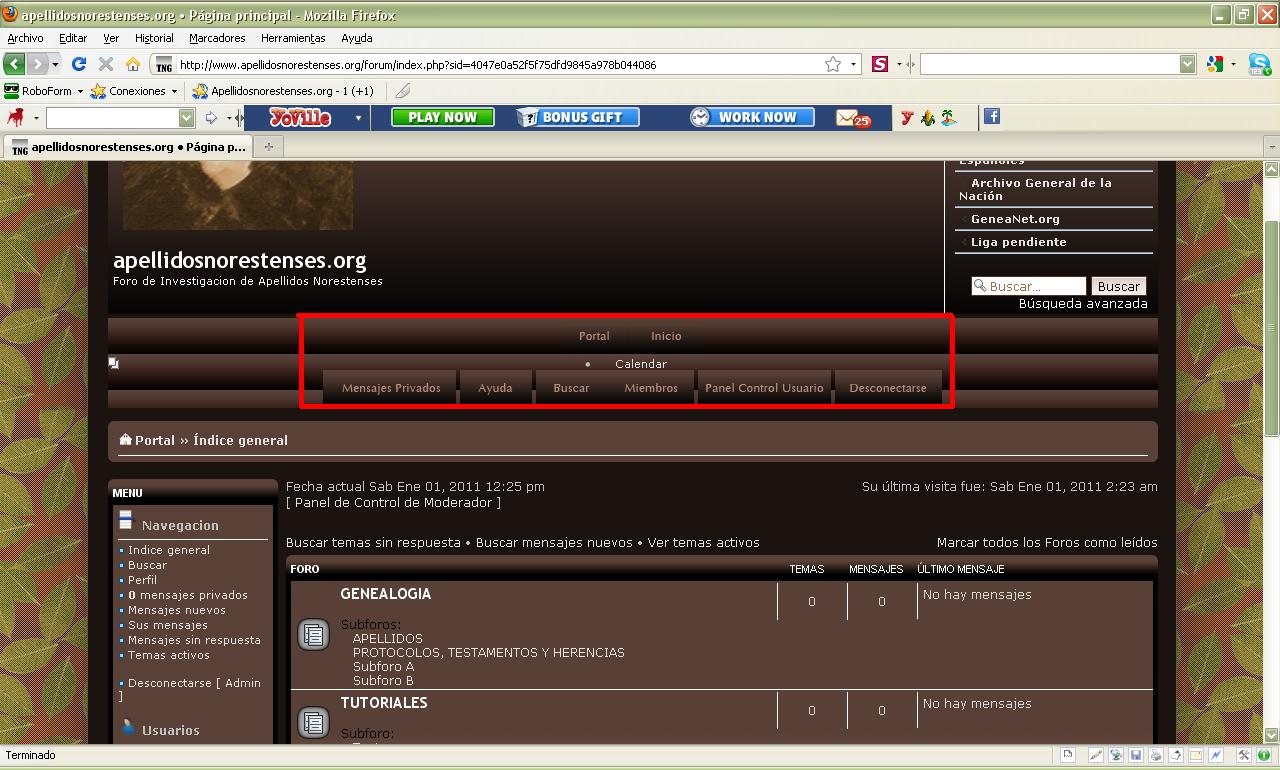This screenshot has width=1280, height=770.
Task: Open a new tab with the plus button
Action: click(267, 146)
